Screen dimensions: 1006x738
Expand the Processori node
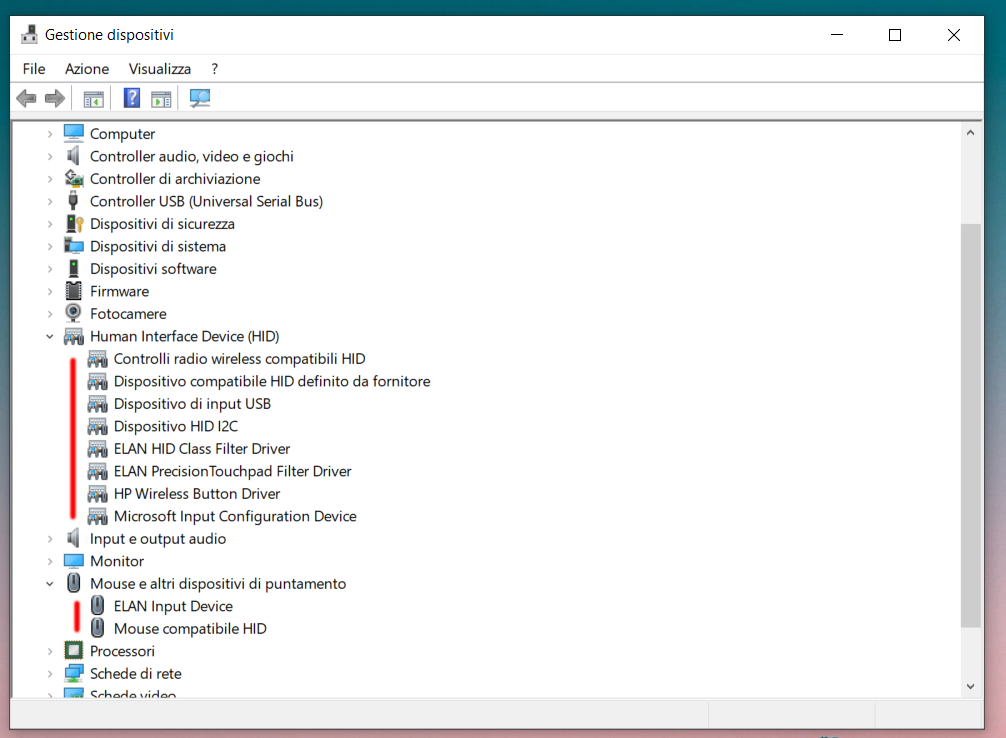50,651
